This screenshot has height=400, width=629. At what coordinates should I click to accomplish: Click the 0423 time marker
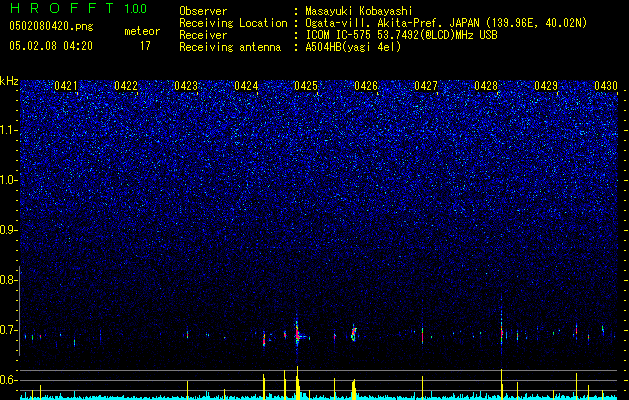point(186,86)
